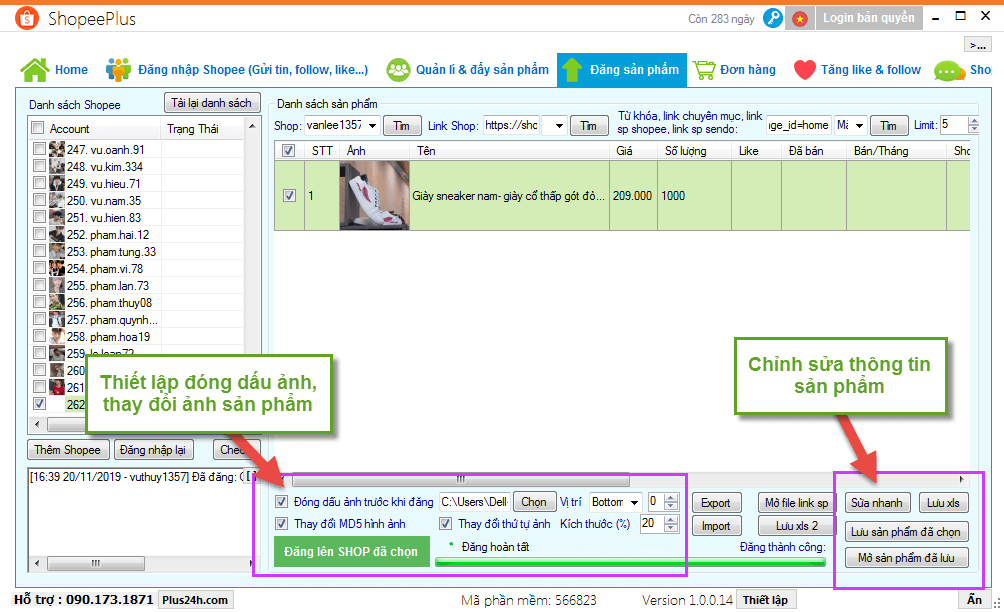Click the green chat bubble Shopee icon
The width and height of the screenshot is (1004, 612).
pyautogui.click(x=947, y=70)
